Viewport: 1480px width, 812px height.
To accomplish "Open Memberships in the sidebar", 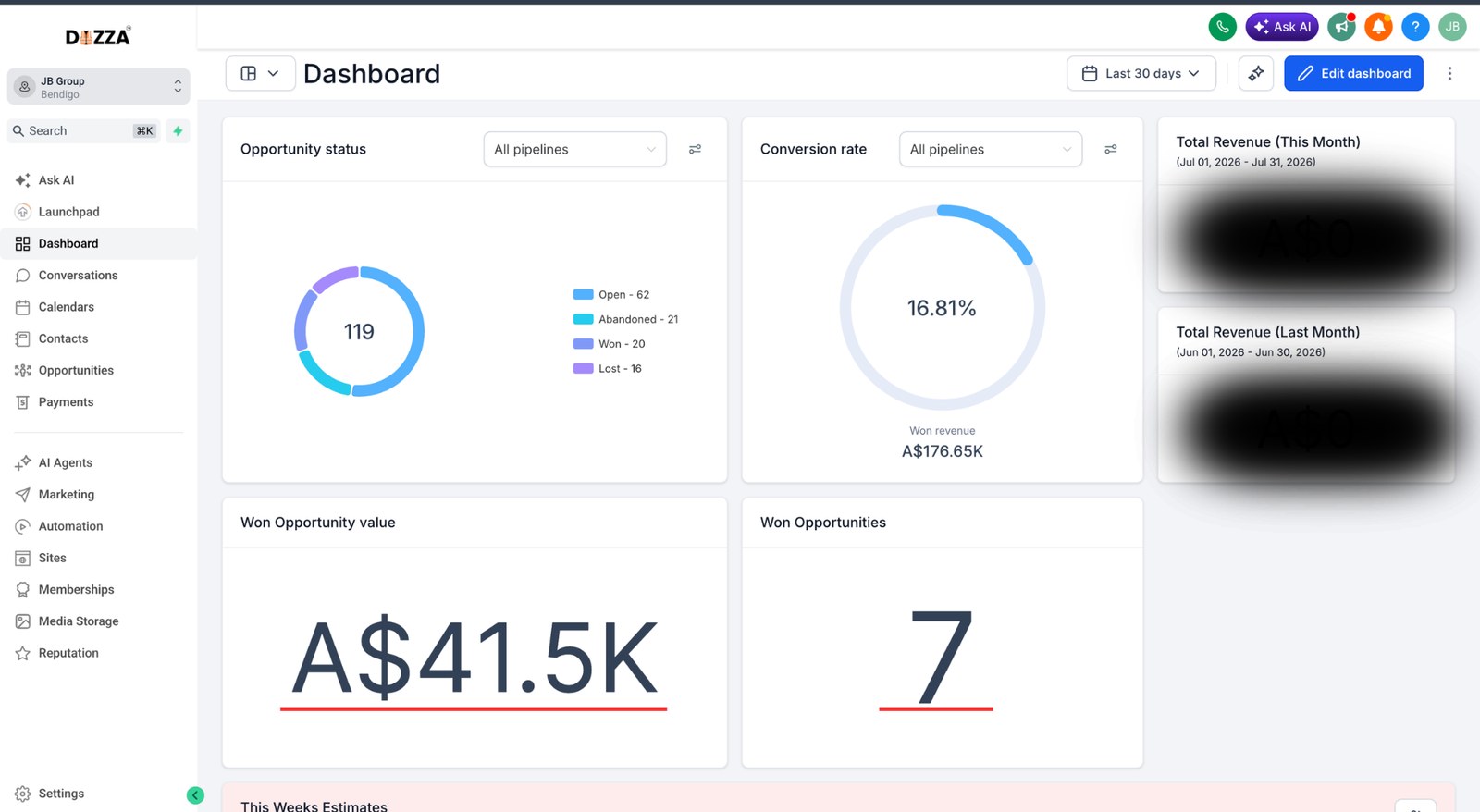I will click(99, 589).
